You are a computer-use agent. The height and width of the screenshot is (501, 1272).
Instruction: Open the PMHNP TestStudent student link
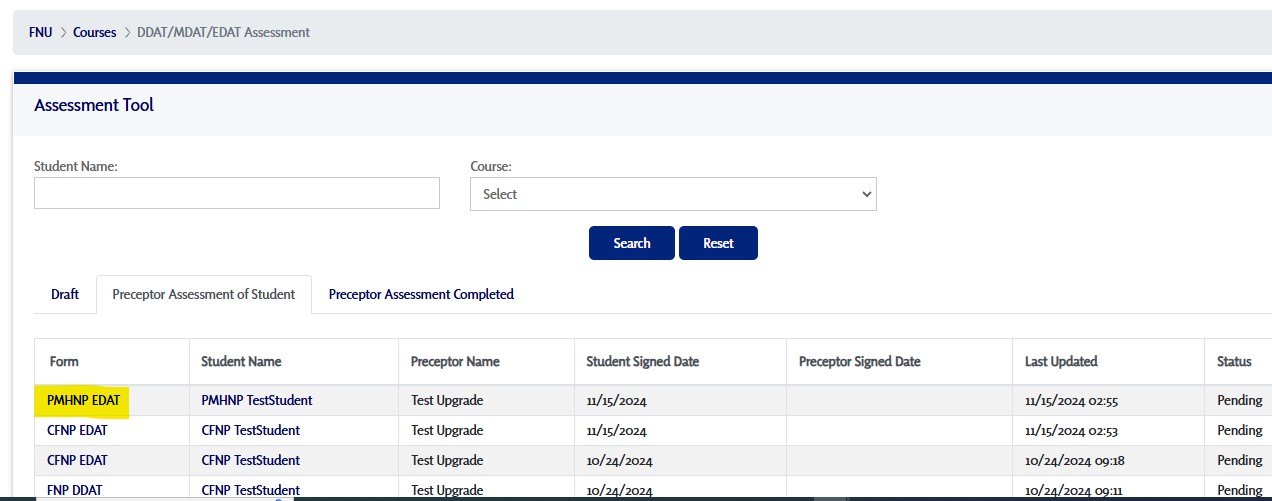(256, 400)
